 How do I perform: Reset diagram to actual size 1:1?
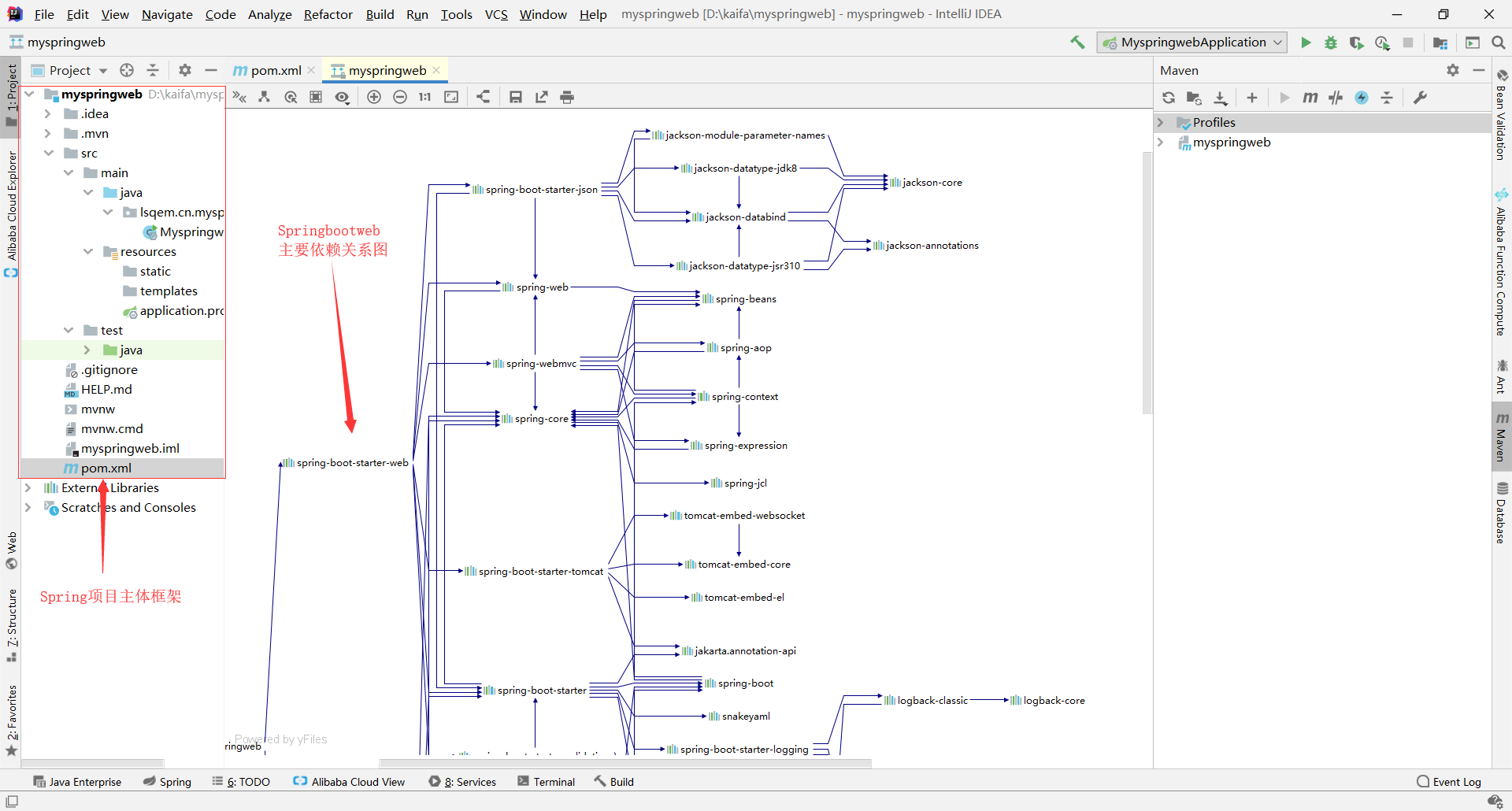pos(425,97)
